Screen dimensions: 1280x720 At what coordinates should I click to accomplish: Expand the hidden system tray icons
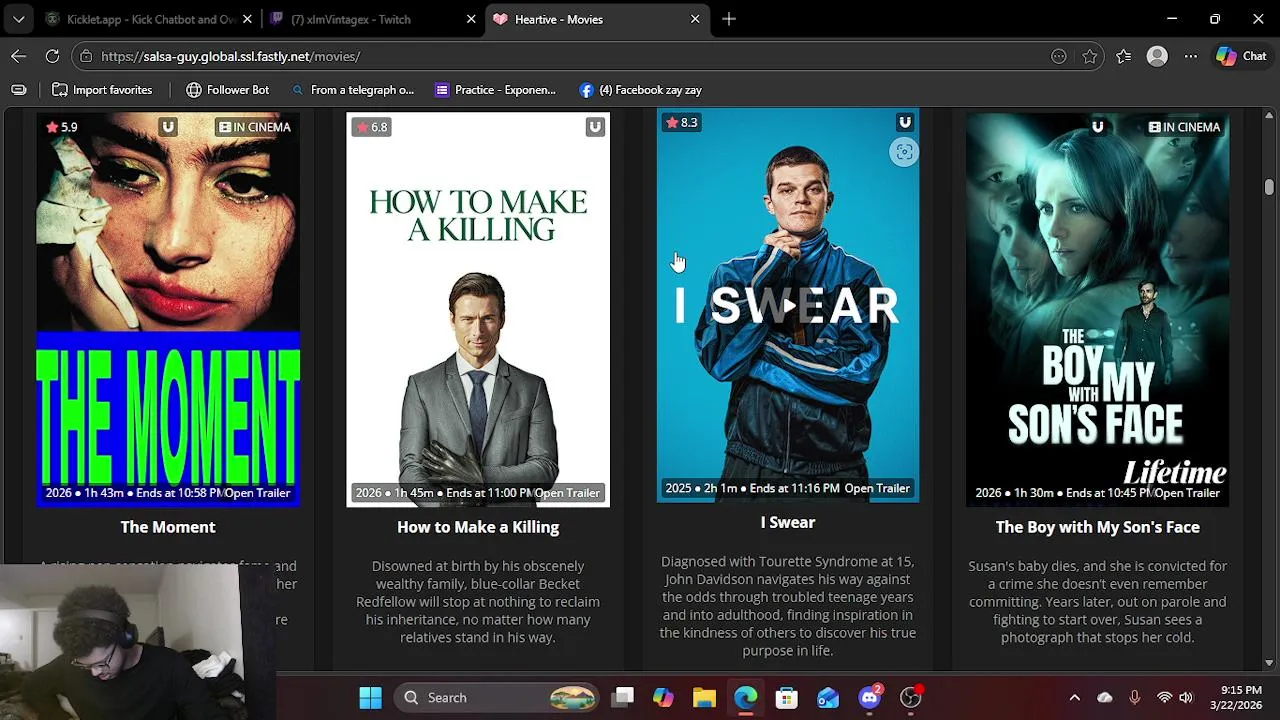(1074, 697)
